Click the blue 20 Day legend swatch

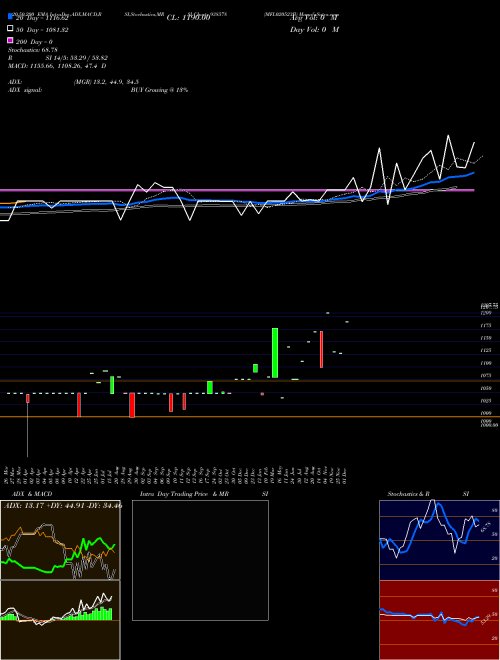coord(11,16)
